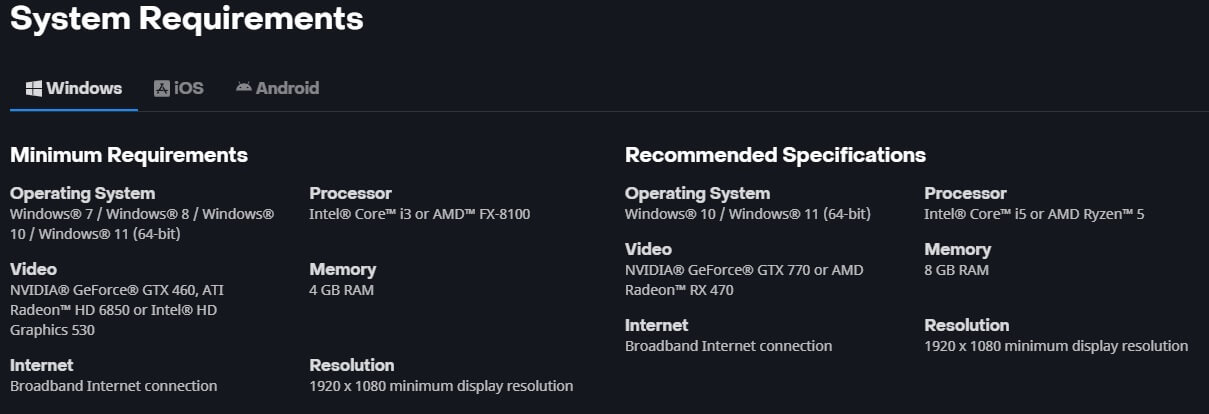Click the GeForce GTX 770 video text
Image resolution: width=1209 pixels, height=414 pixels.
pyautogui.click(x=744, y=270)
